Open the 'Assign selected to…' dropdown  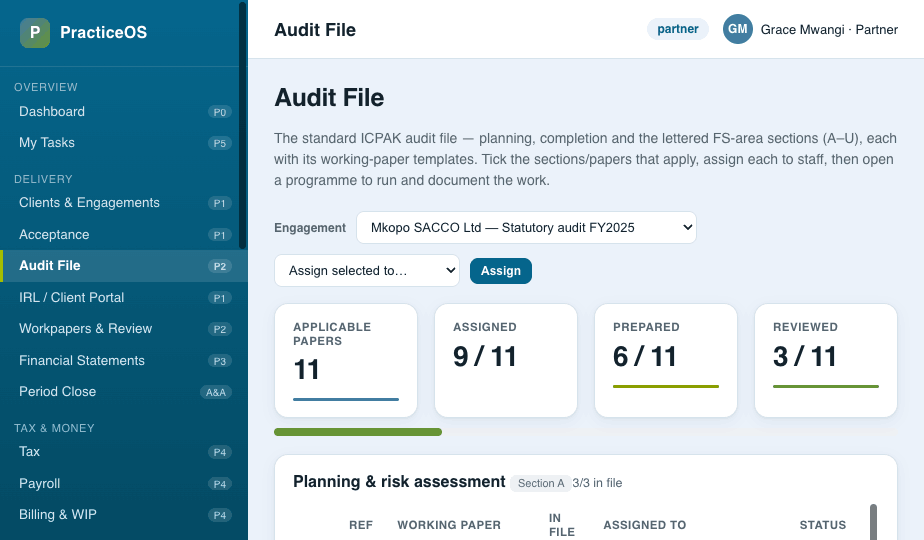click(x=367, y=271)
